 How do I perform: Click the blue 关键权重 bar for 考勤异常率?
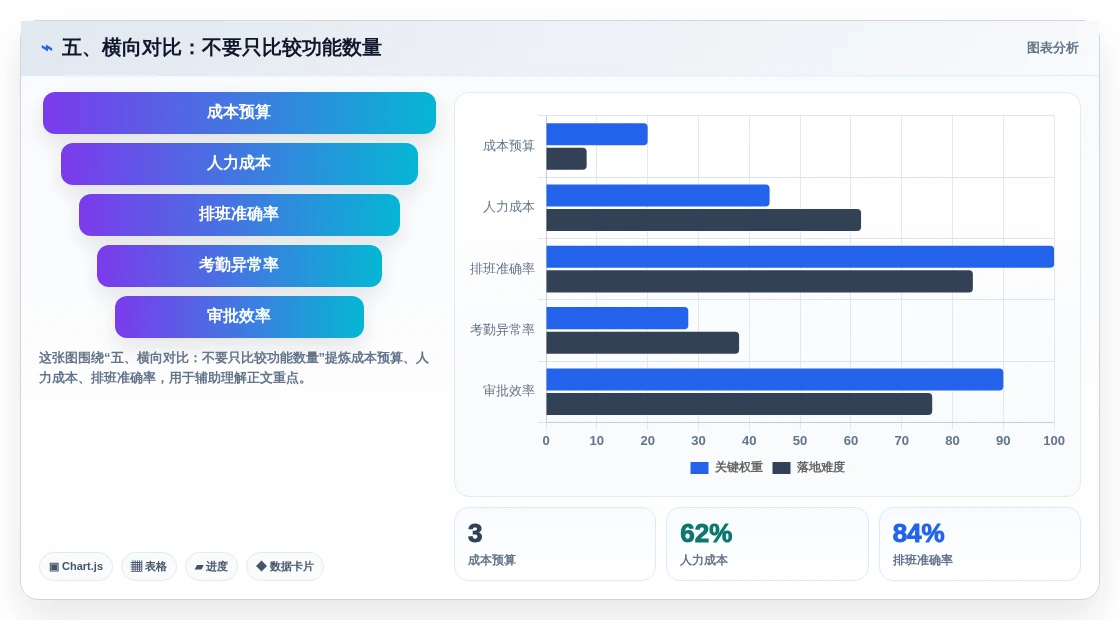tap(617, 318)
